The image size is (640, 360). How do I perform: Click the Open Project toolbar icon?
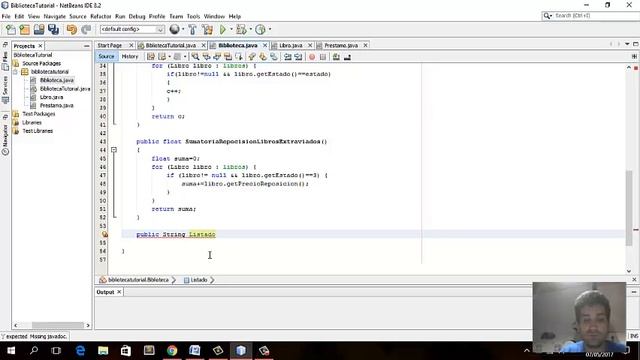point(39,29)
